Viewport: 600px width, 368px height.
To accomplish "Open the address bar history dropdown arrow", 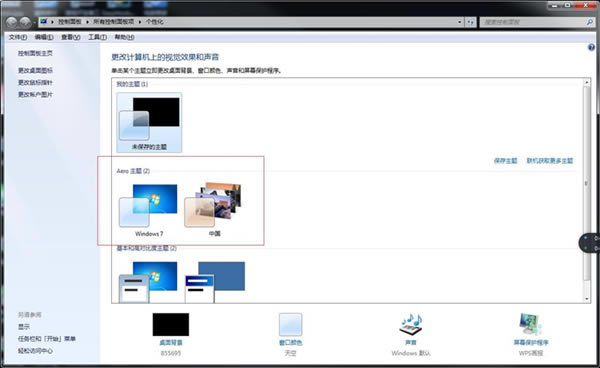I will (x=460, y=22).
